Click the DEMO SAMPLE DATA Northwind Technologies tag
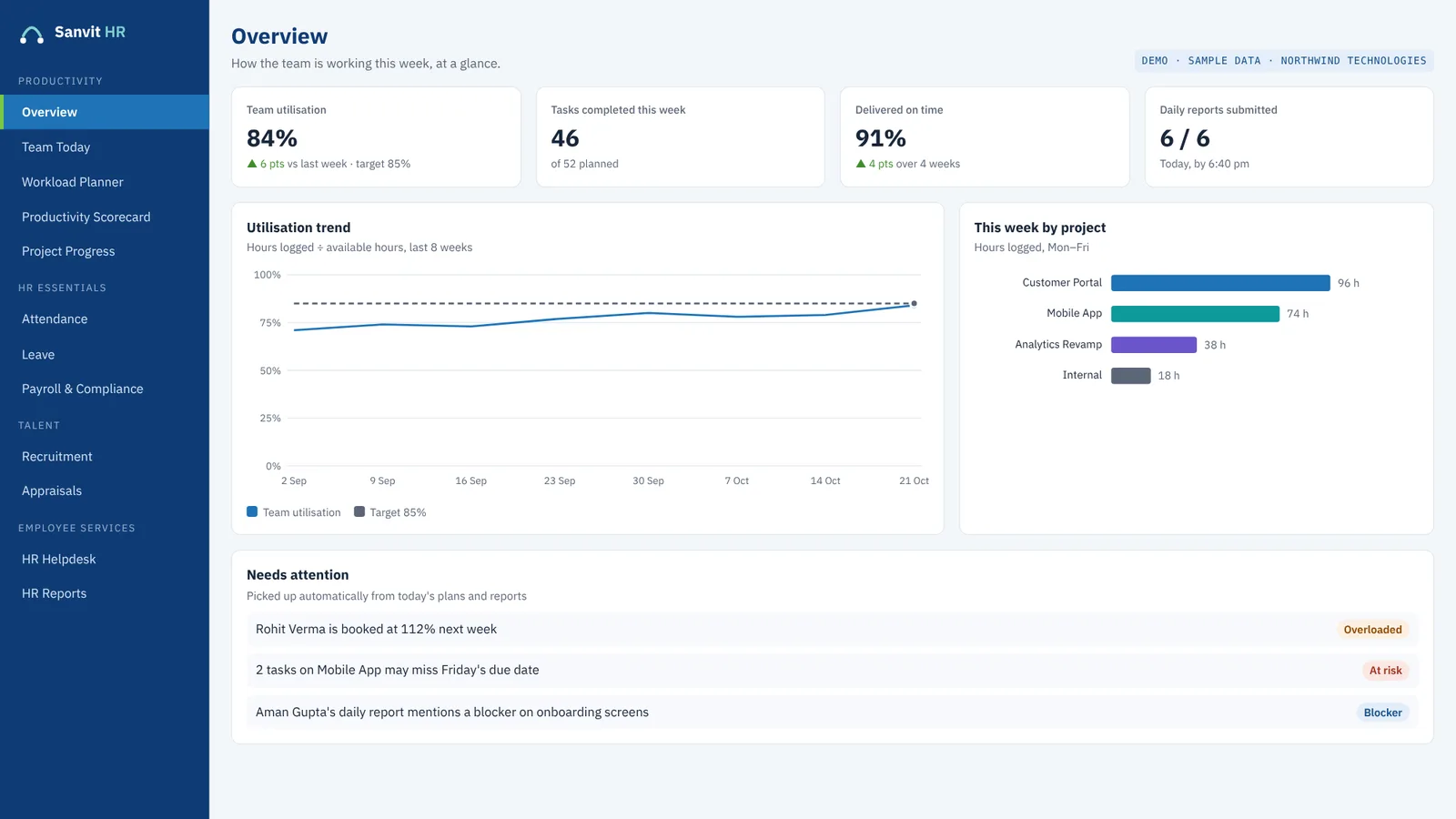The width and height of the screenshot is (1456, 819). coord(1284,61)
